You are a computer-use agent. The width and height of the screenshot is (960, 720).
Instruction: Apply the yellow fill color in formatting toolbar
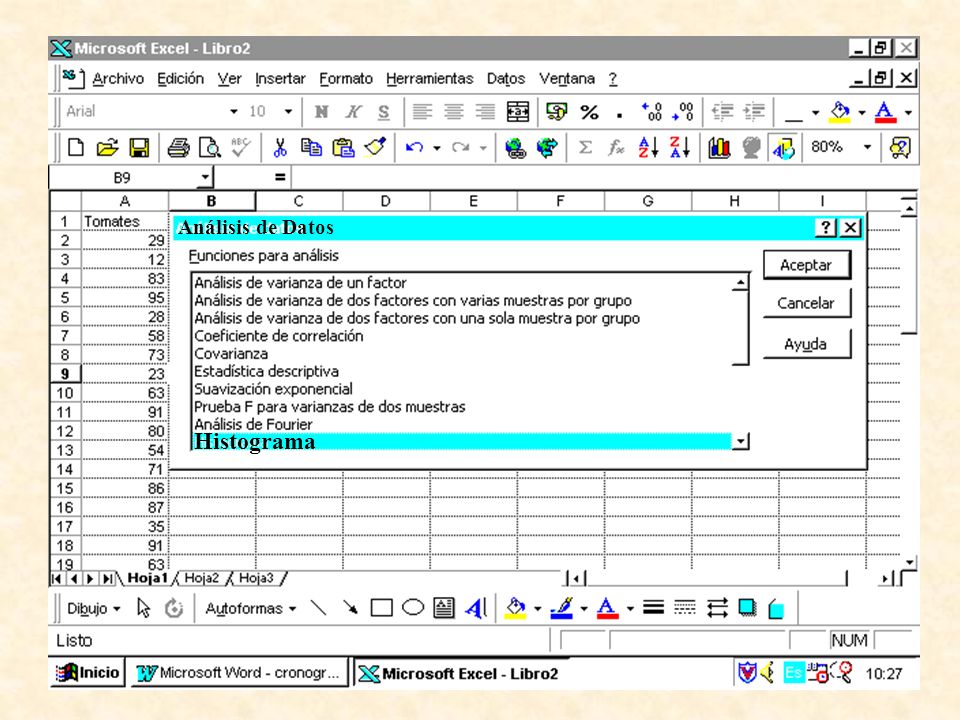[839, 112]
